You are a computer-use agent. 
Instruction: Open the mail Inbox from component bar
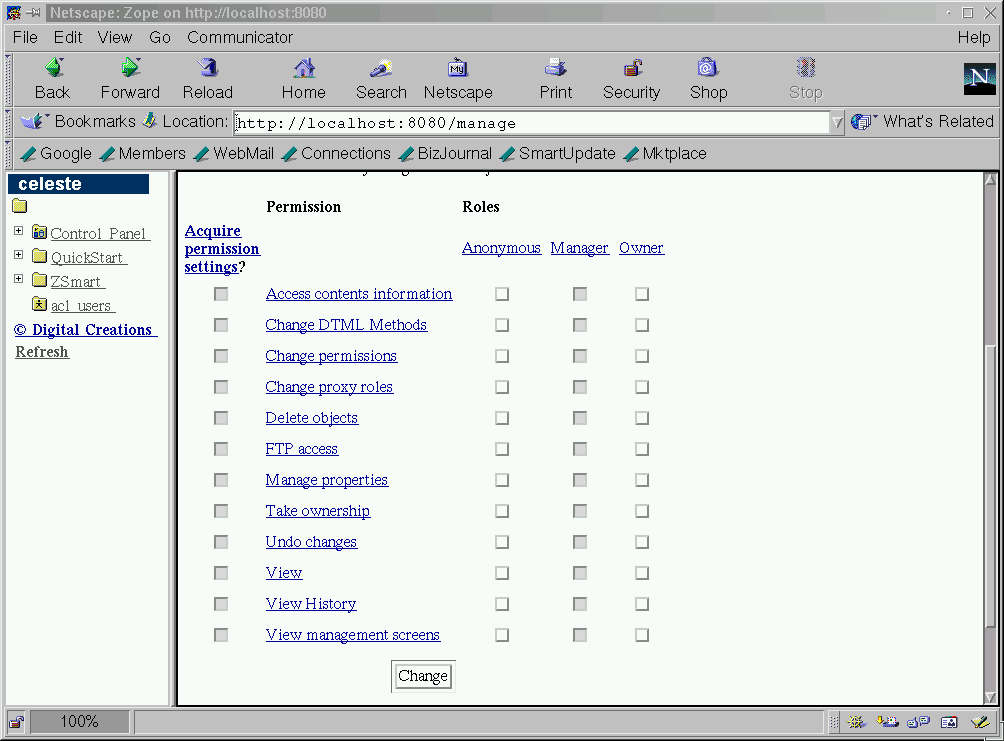(x=887, y=722)
